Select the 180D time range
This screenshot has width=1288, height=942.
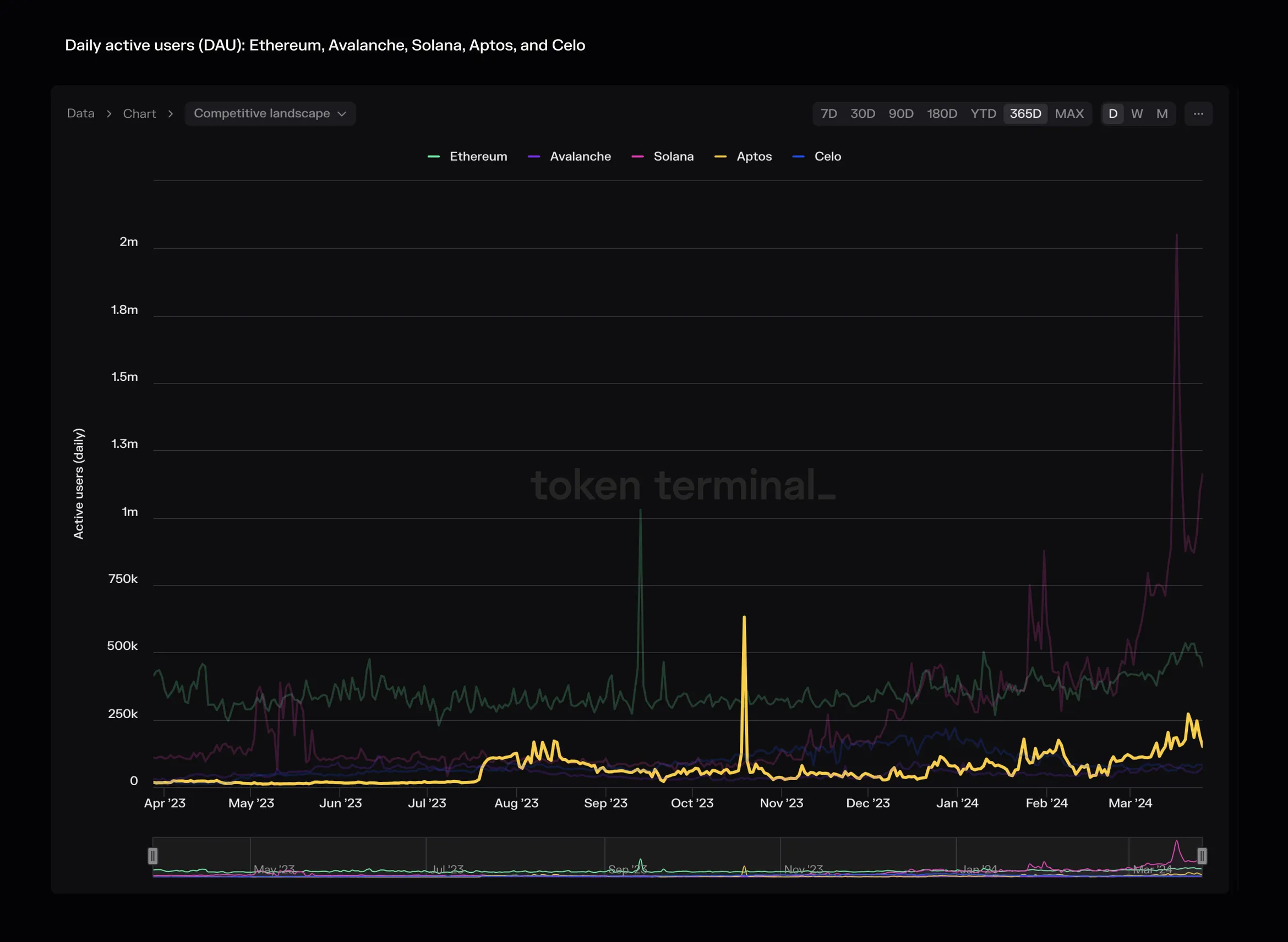pos(942,113)
